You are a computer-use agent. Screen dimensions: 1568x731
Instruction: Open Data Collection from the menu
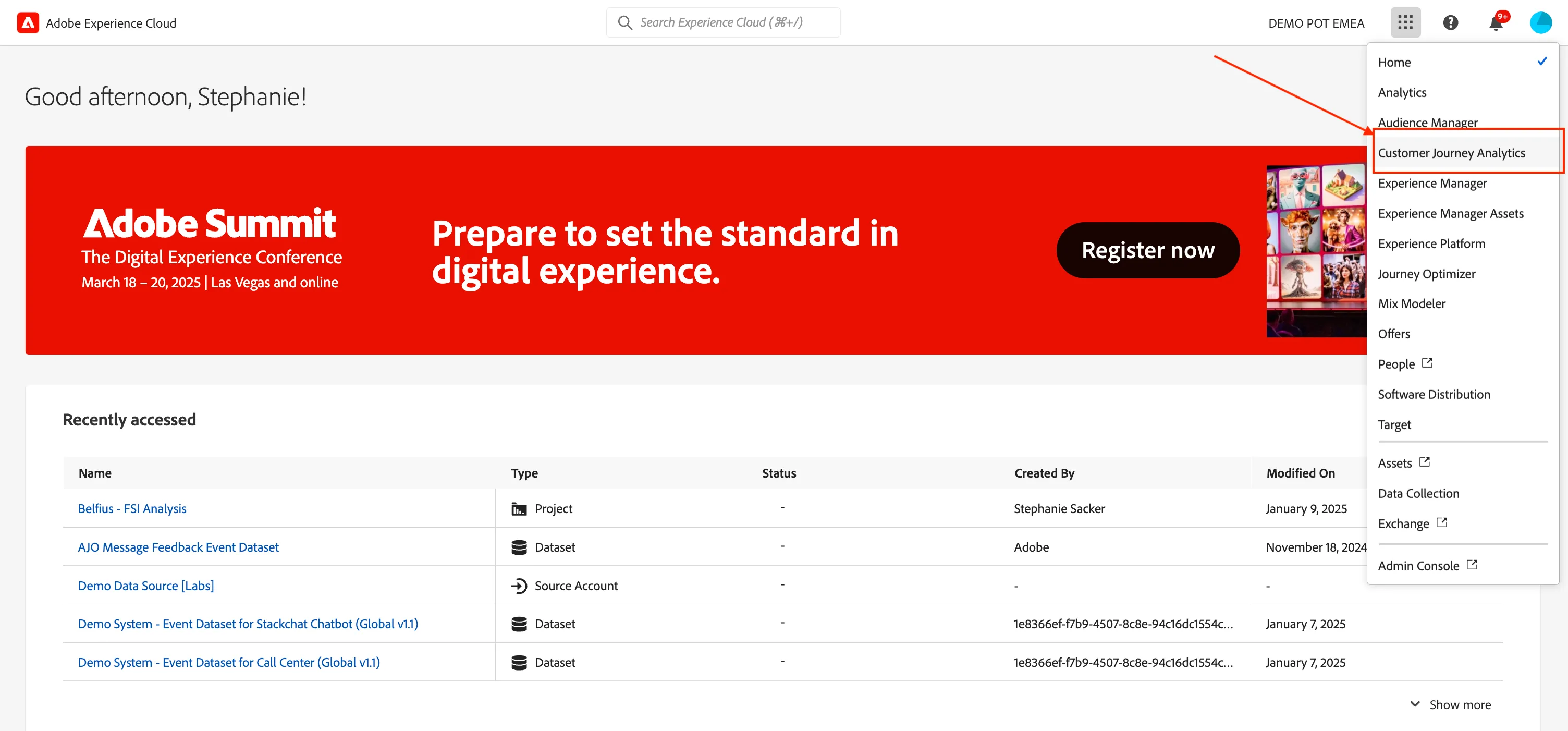[x=1462, y=493]
